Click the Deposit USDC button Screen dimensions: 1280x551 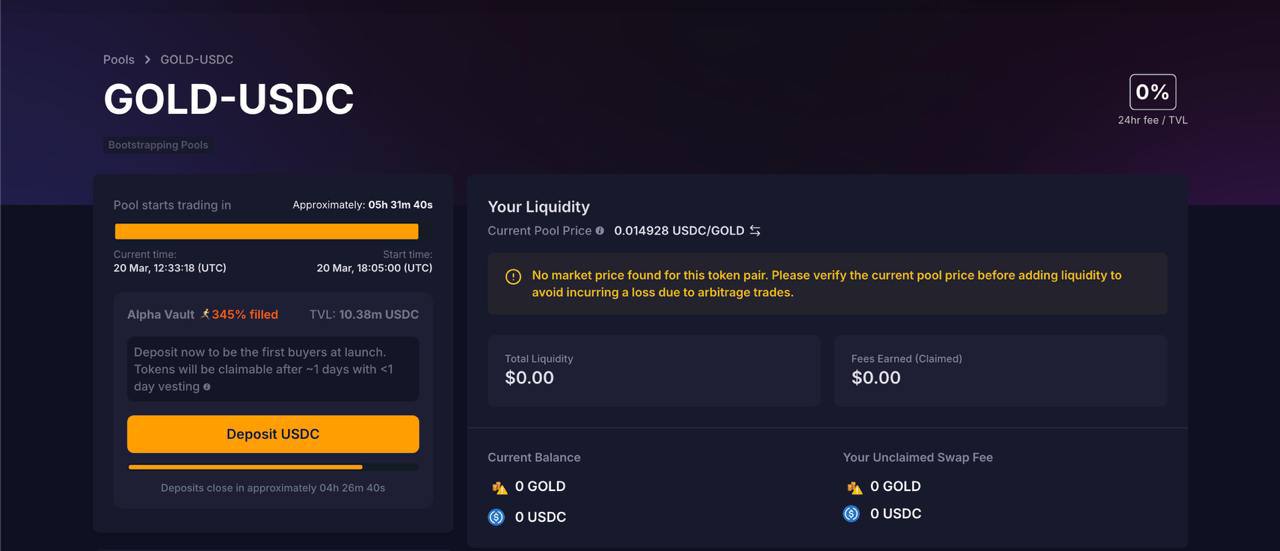pyautogui.click(x=273, y=434)
